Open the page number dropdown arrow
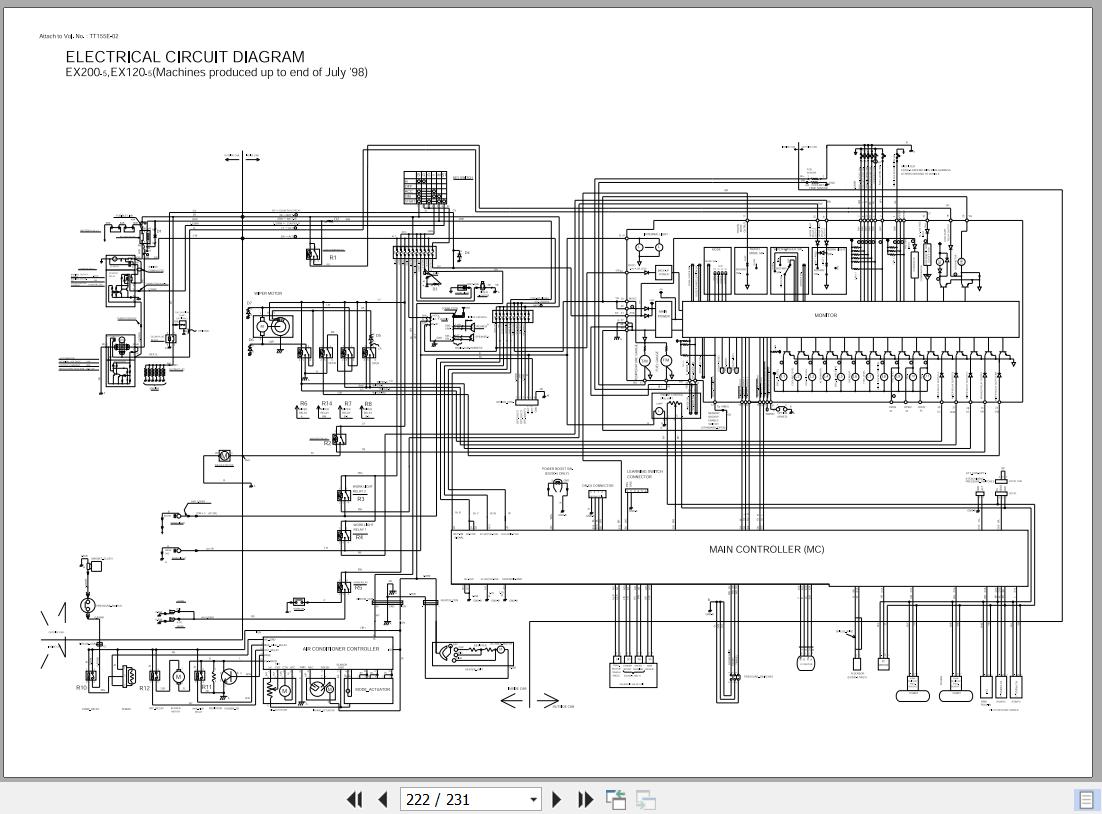 click(x=533, y=799)
